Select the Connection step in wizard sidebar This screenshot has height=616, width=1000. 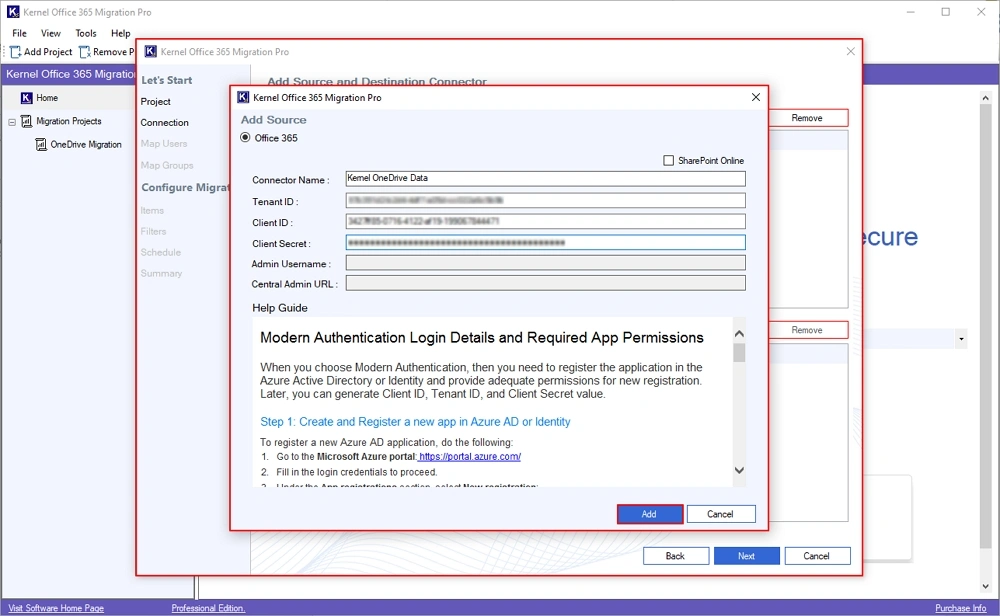coord(165,122)
